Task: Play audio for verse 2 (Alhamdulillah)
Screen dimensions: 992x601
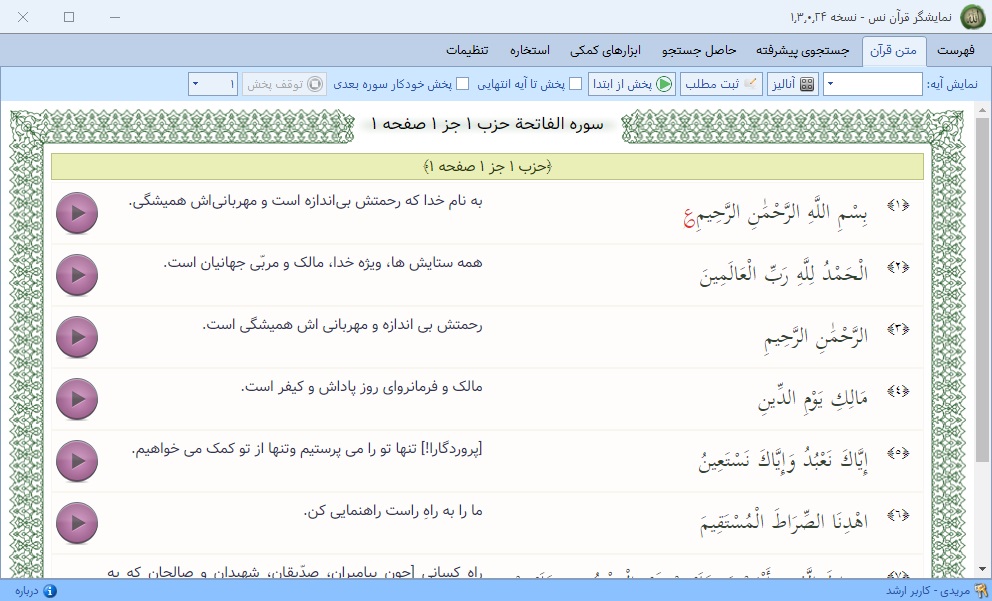Action: click(x=77, y=275)
